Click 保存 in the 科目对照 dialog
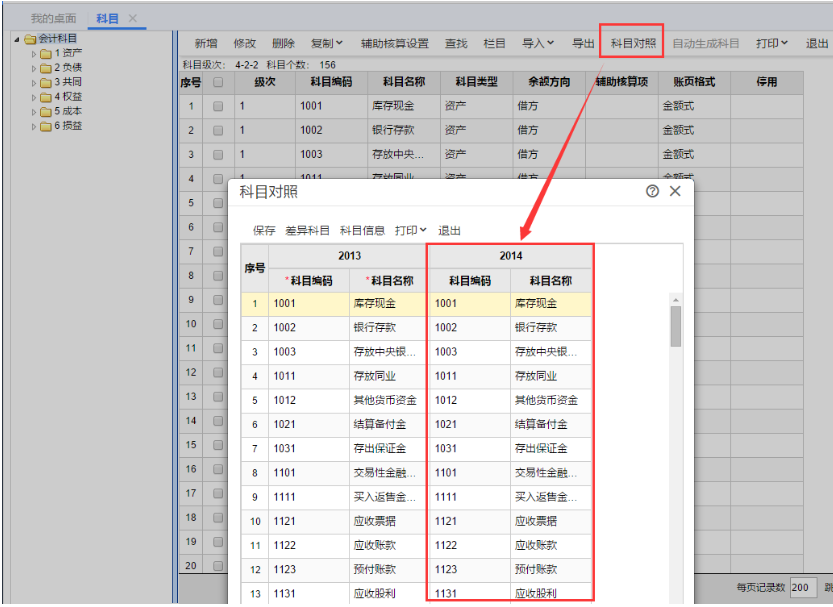Image resolution: width=833 pixels, height=607 pixels. point(264,230)
